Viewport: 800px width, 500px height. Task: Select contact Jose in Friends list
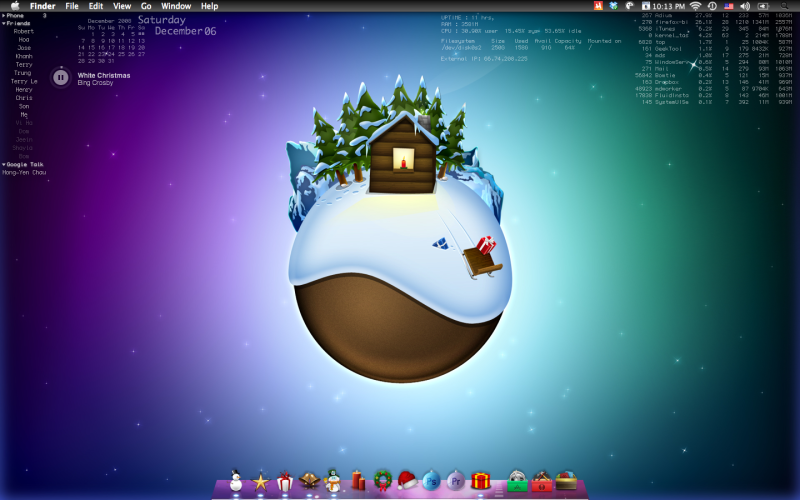tap(24, 47)
